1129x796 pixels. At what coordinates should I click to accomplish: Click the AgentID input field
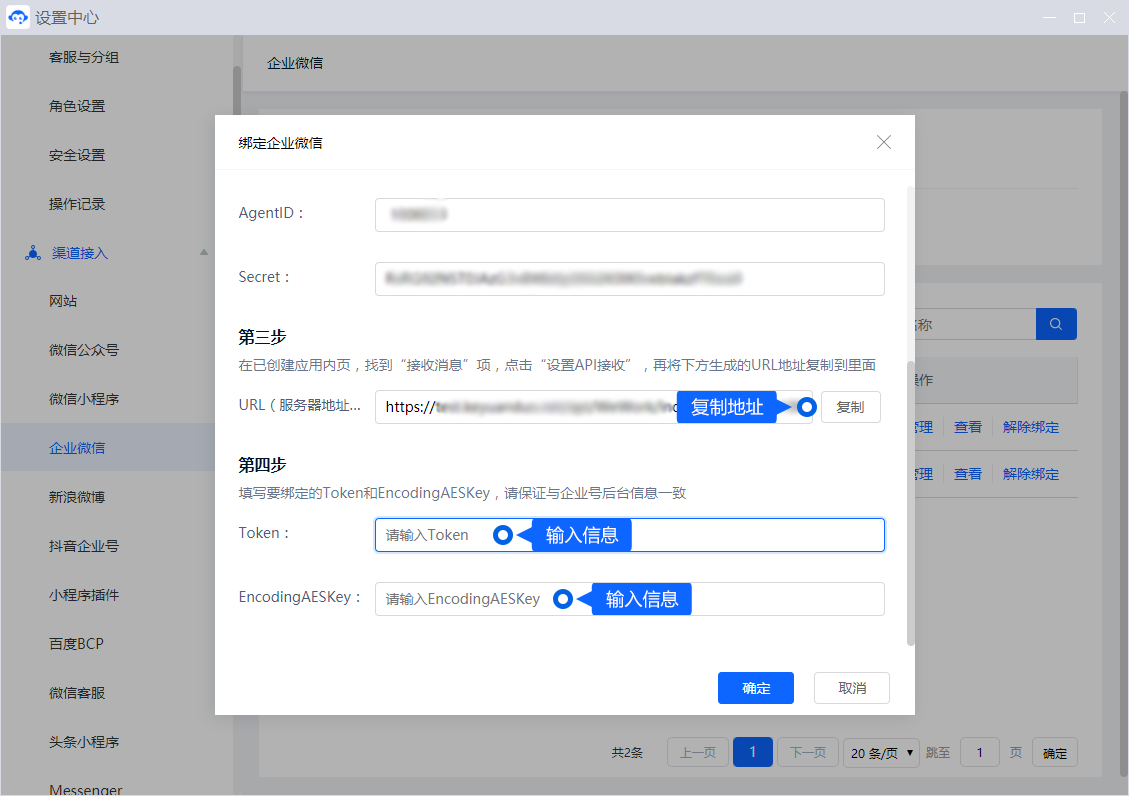(629, 215)
